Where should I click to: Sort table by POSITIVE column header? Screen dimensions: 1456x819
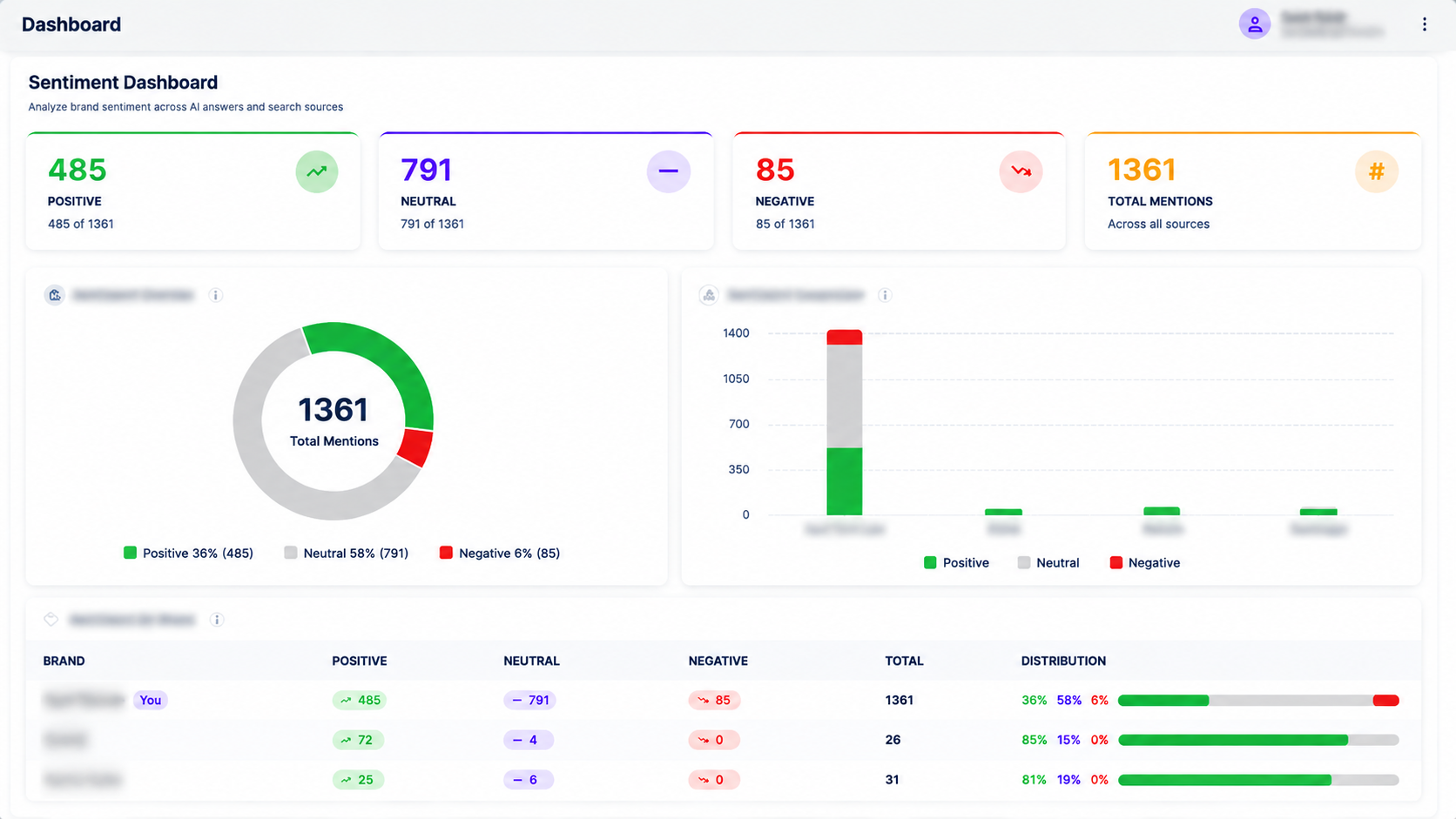click(x=359, y=661)
